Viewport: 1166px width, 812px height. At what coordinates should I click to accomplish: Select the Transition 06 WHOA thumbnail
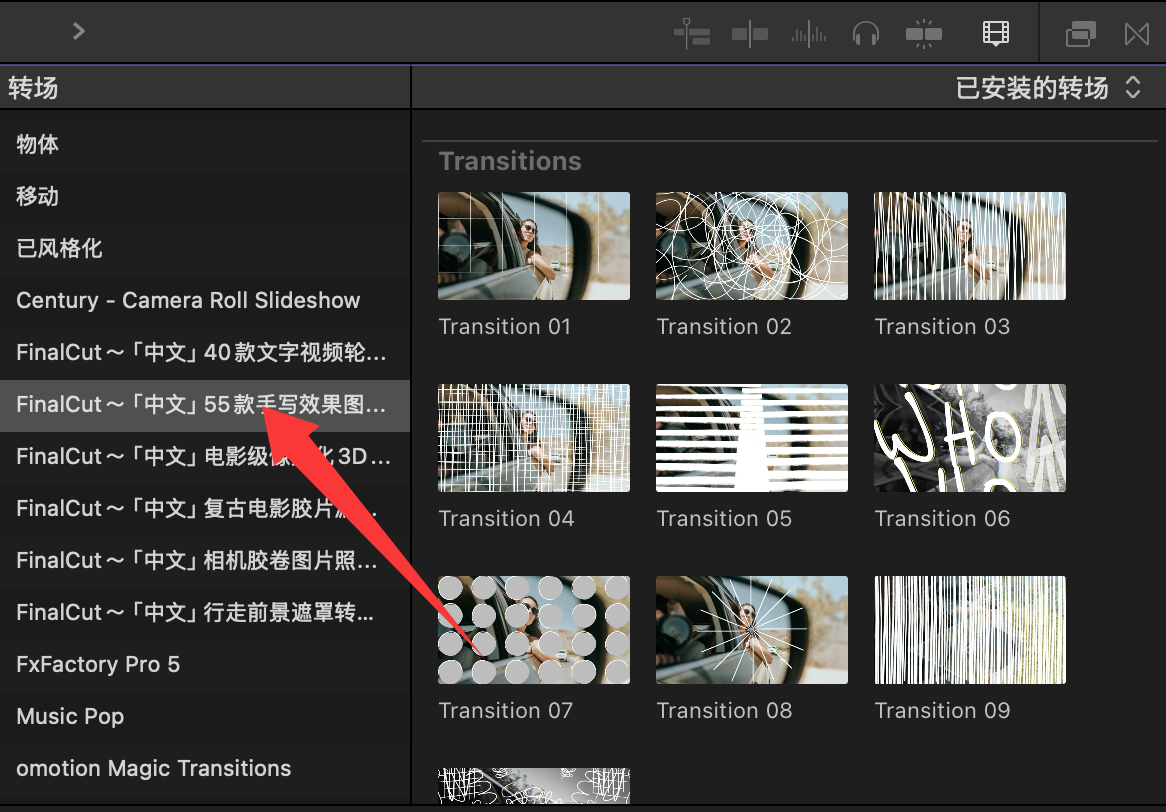(x=969, y=438)
